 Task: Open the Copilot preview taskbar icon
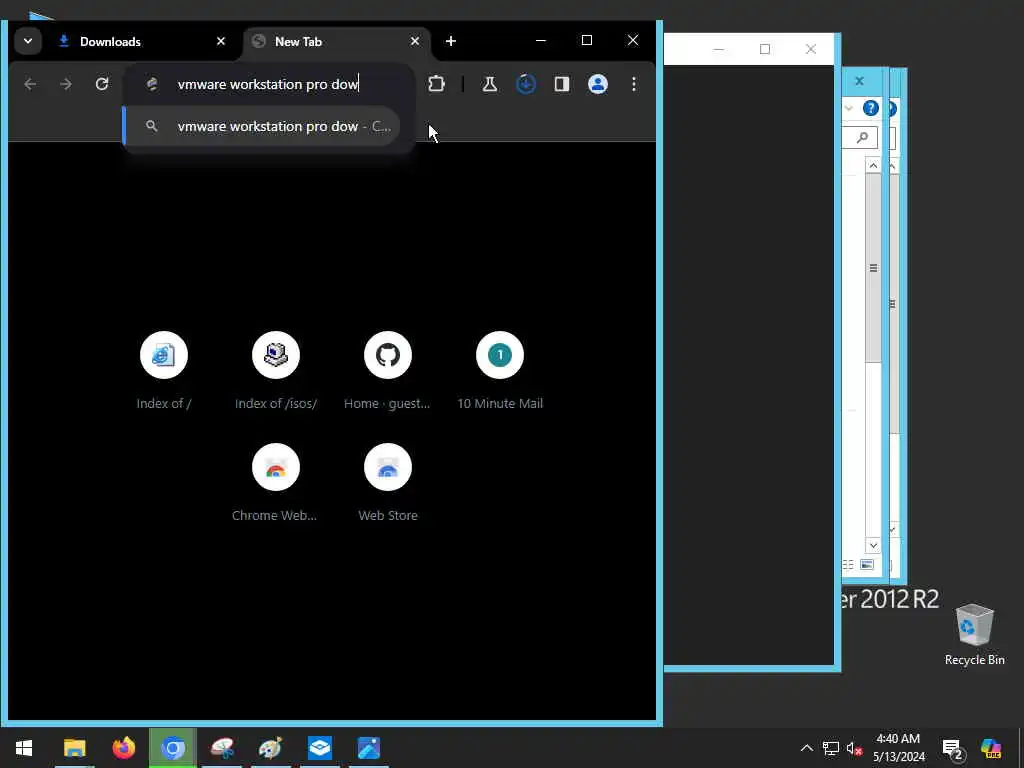[x=991, y=748]
